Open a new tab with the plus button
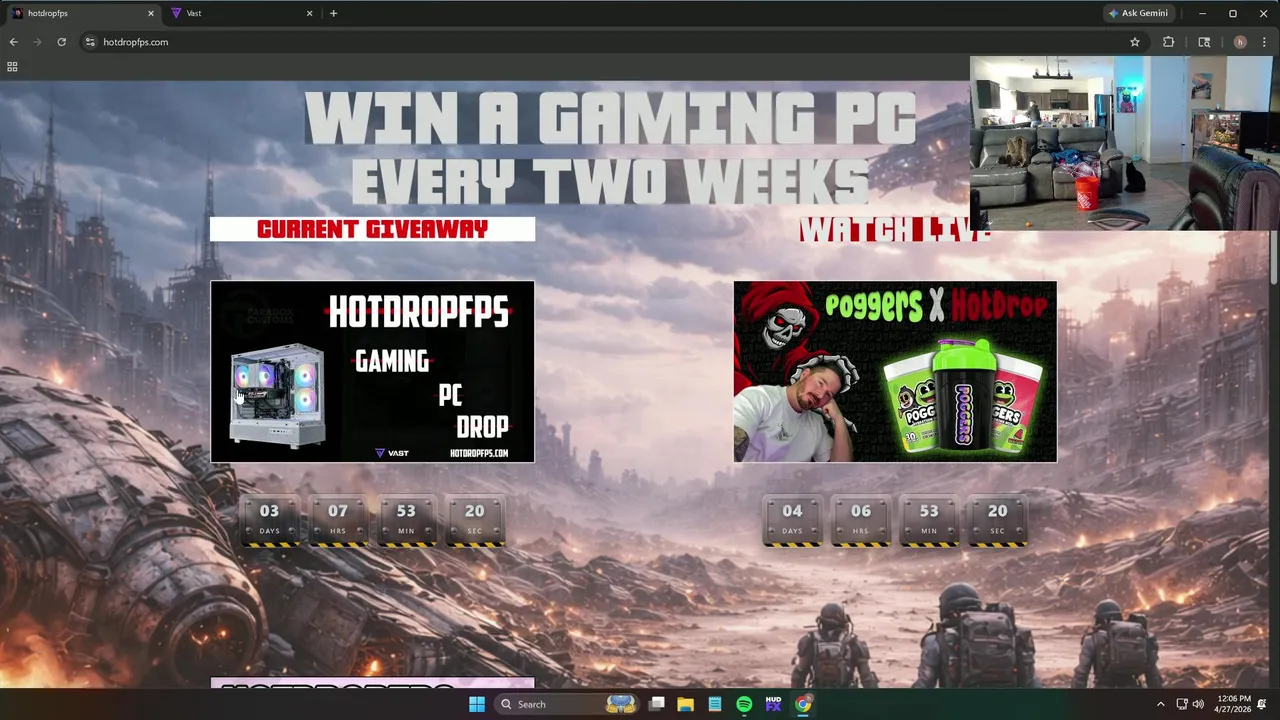The width and height of the screenshot is (1280, 720). point(333,13)
